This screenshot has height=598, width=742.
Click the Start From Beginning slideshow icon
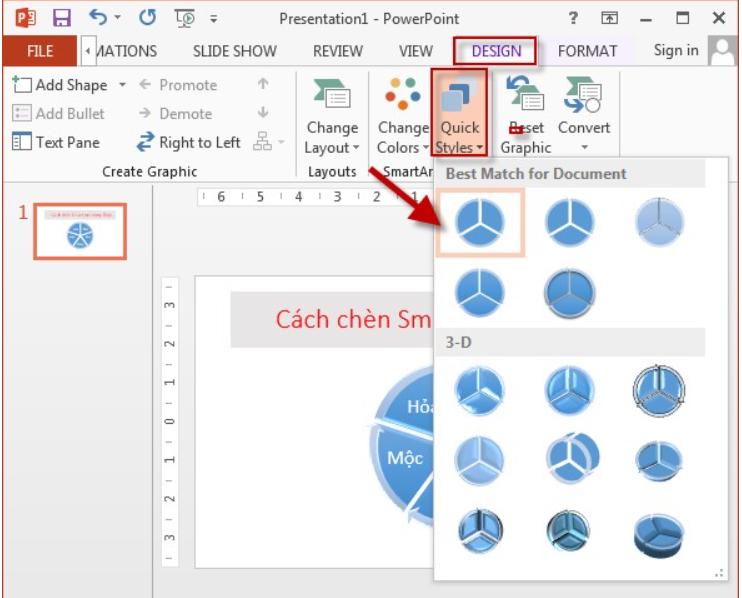coord(185,18)
